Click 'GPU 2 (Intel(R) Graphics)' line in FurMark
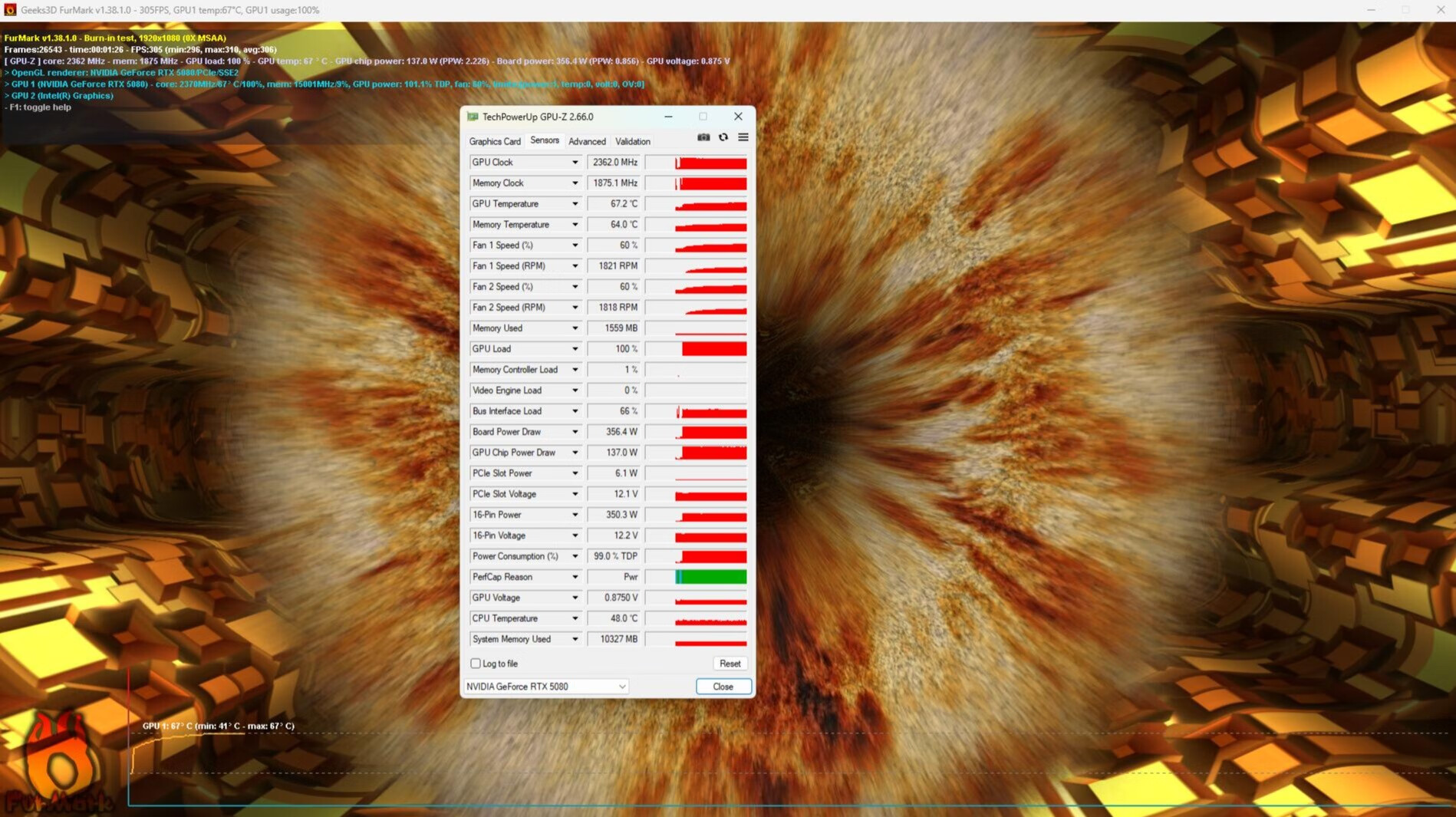The height and width of the screenshot is (817, 1456). (x=59, y=96)
